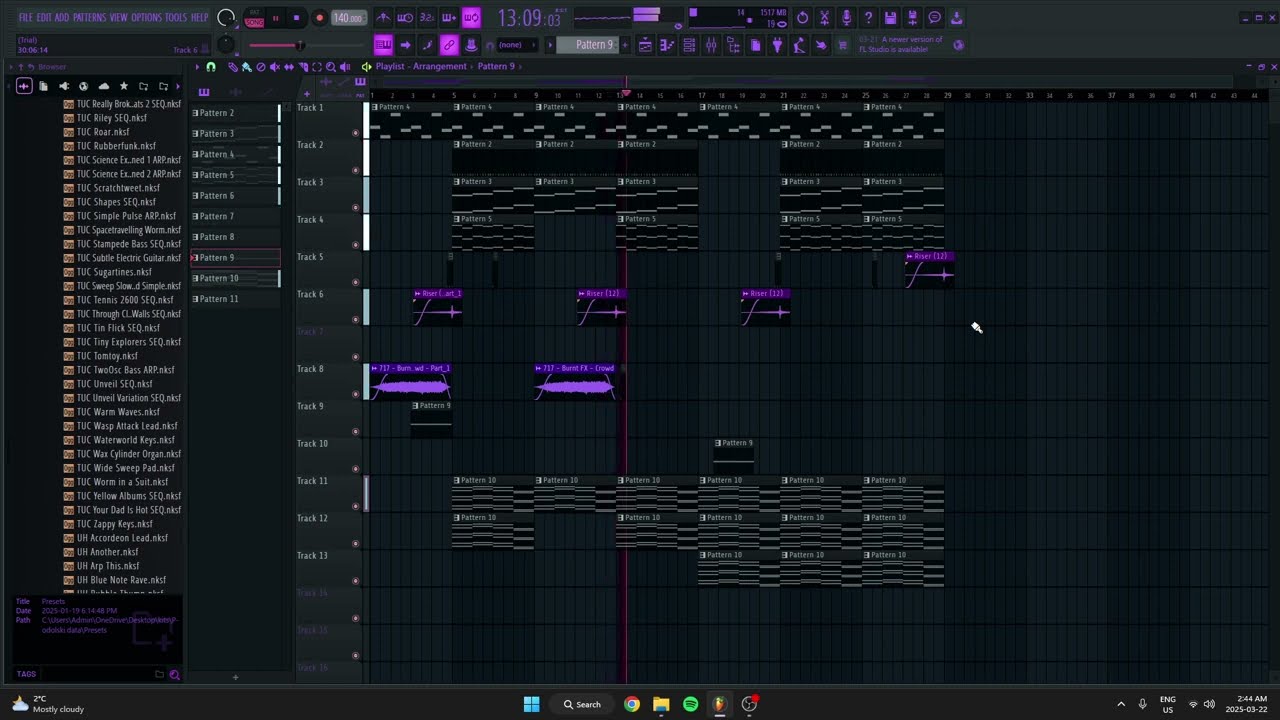Screen dimensions: 1280x720
Task: Open the cut scissors audio editor icon
Action: pos(824,17)
